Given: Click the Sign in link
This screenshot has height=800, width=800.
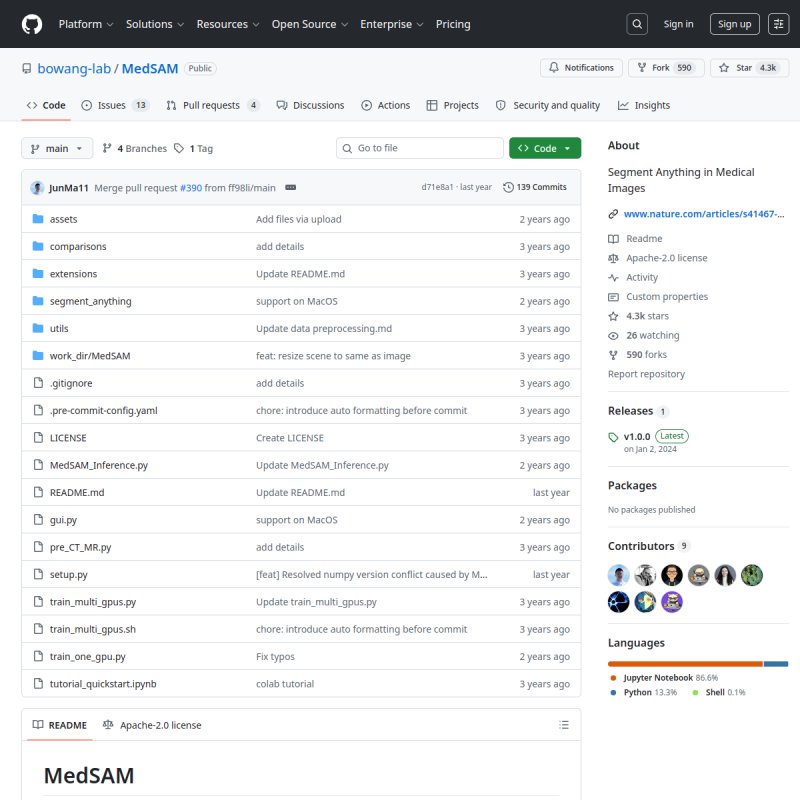Looking at the screenshot, I should (678, 24).
